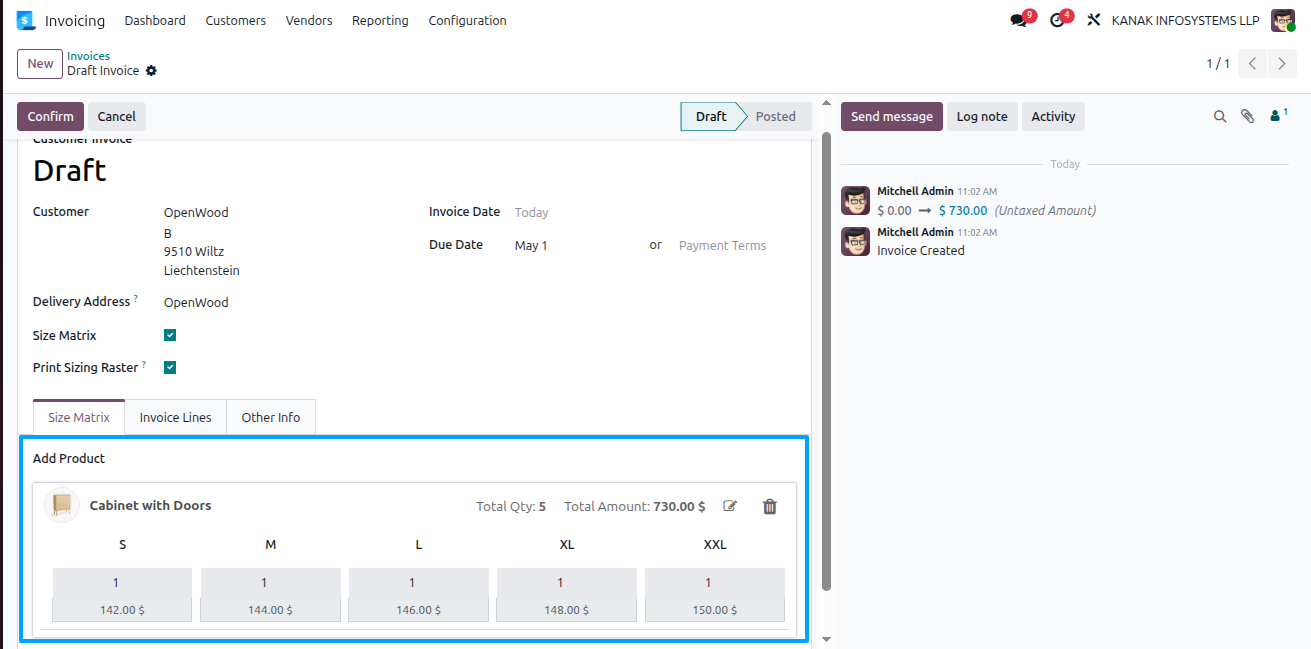Click the $ 730.00 untaxed amount value
The image size is (1311, 649).
962,210
